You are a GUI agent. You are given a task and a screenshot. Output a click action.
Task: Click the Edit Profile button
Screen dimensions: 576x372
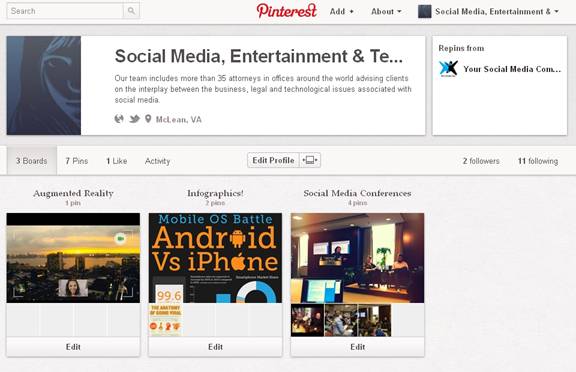273,160
